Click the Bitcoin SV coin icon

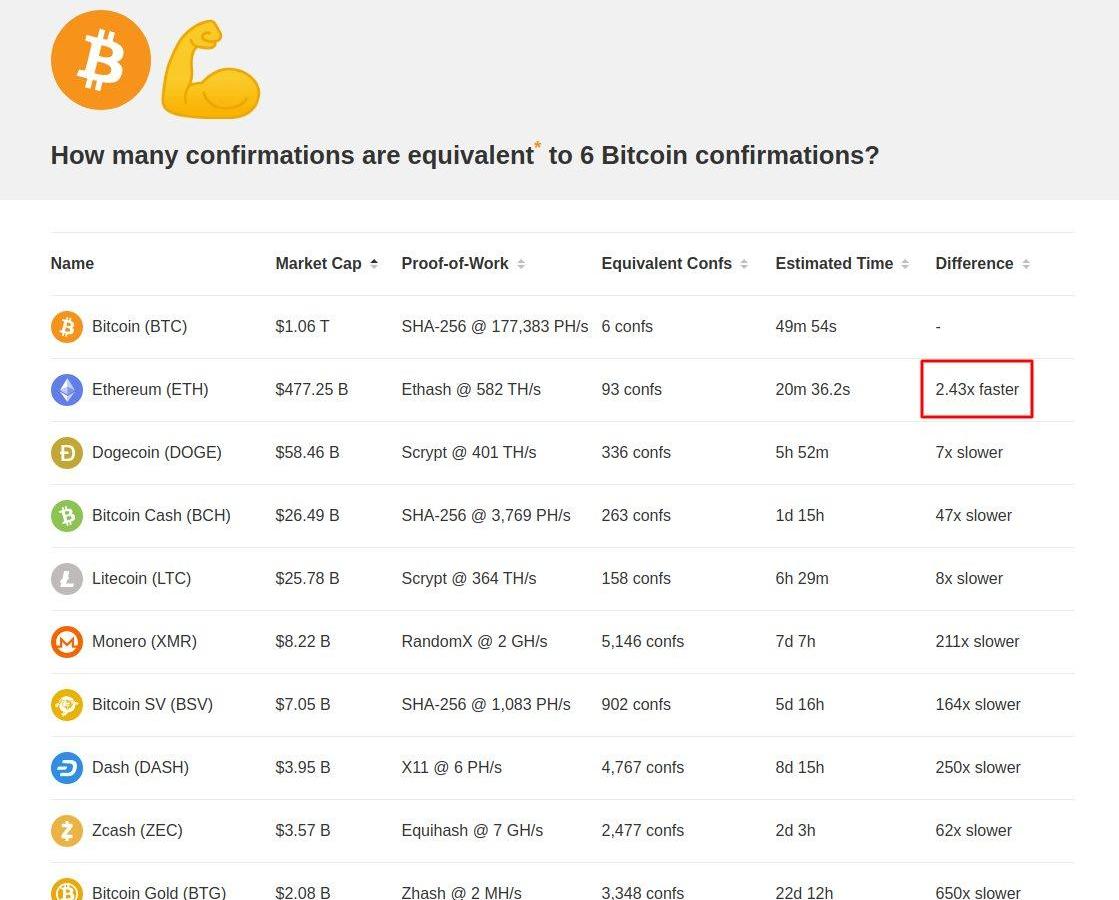click(67, 705)
